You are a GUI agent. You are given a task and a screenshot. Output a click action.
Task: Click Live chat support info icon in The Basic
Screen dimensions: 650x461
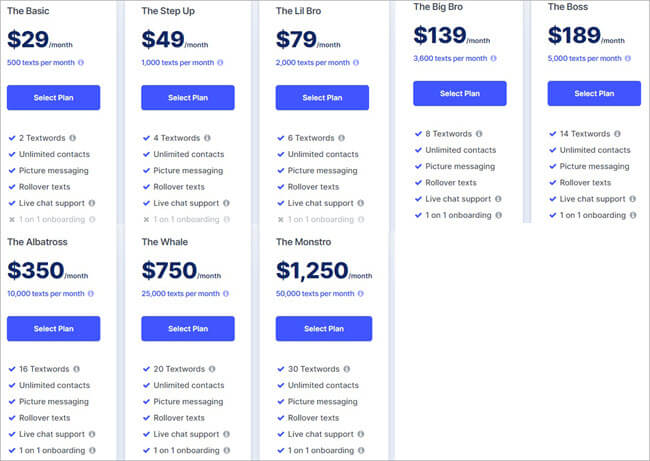[x=91, y=203]
